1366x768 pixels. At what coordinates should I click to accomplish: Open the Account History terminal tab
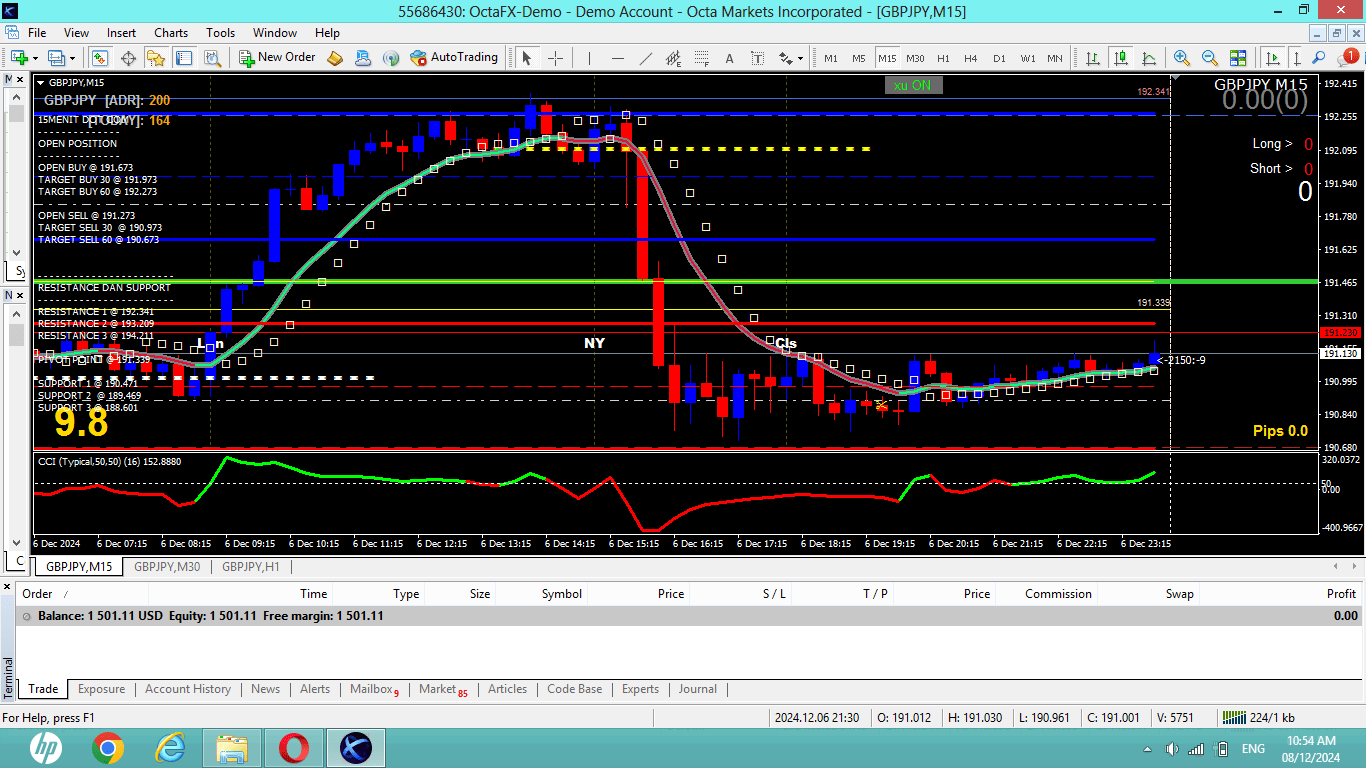click(x=188, y=689)
